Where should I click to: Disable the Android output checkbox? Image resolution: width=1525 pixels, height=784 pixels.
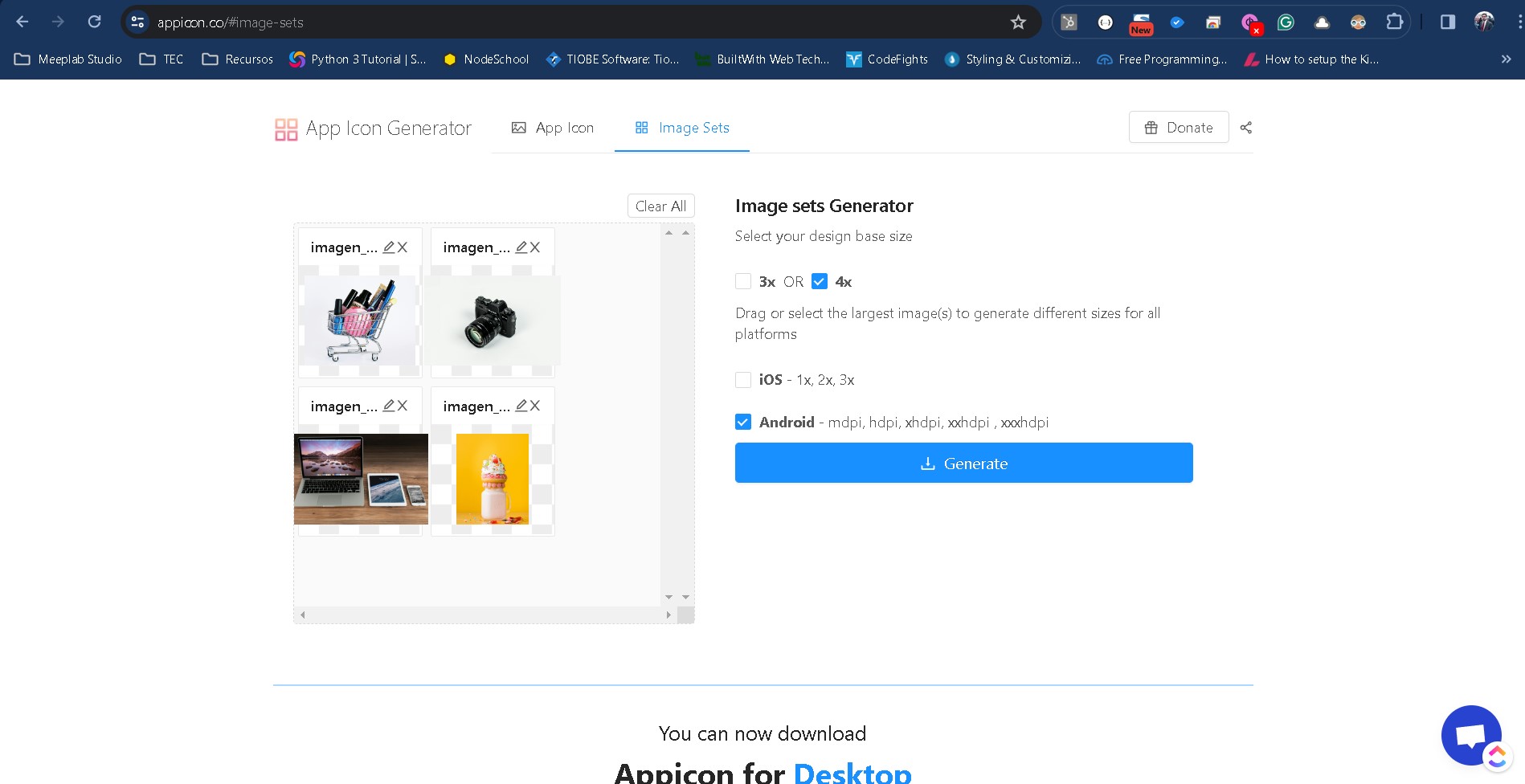[x=743, y=423]
